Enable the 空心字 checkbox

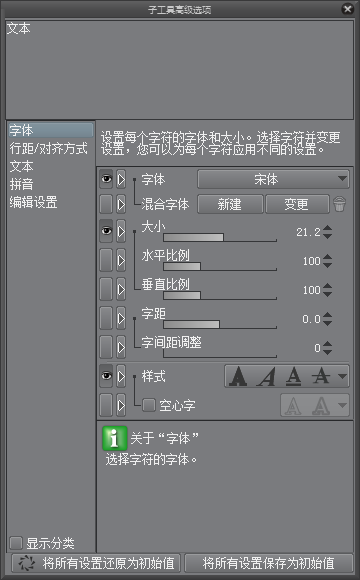[x=149, y=405]
